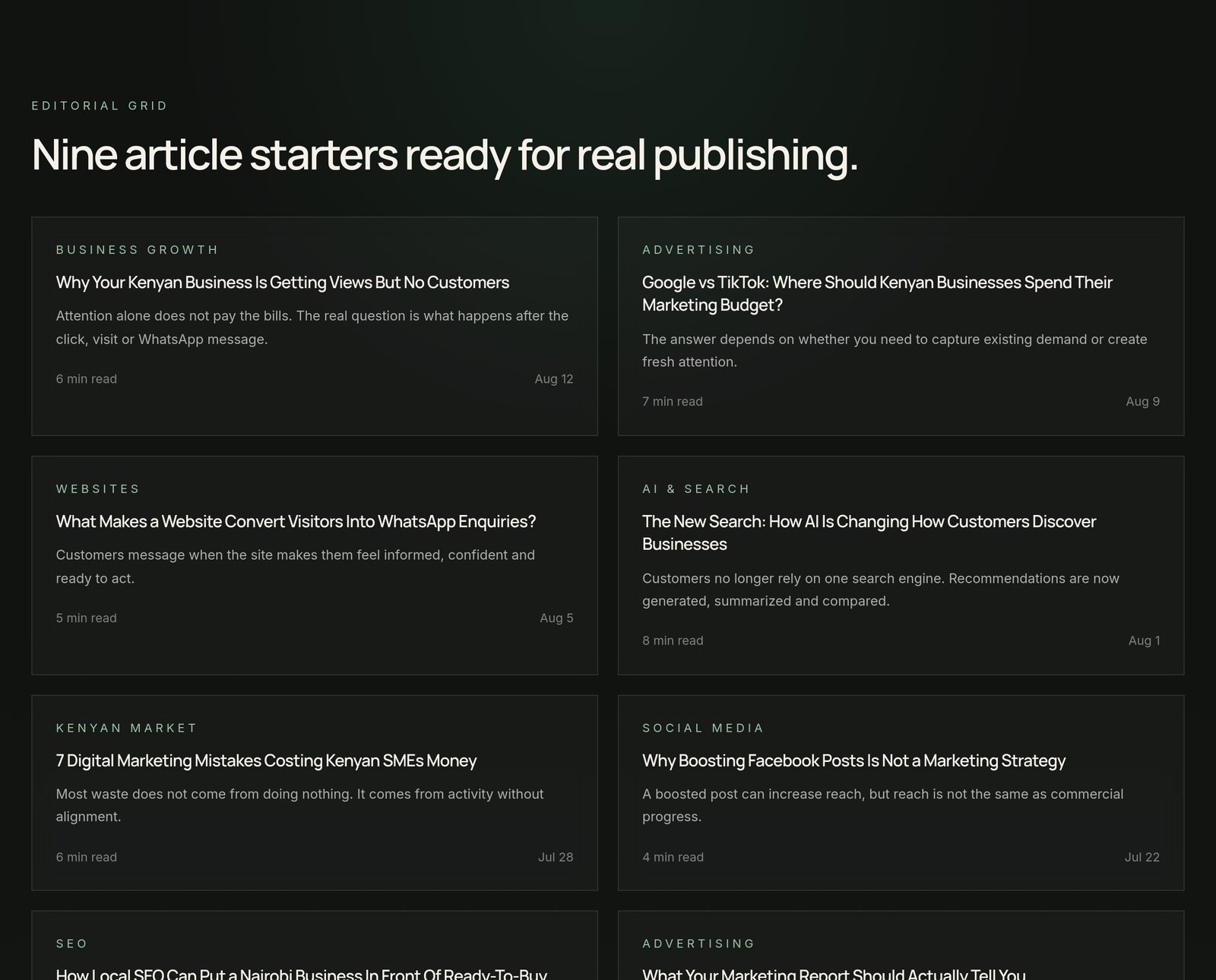Click '6 min read' in the Business Growth card
Viewport: 1216px width, 980px height.
click(87, 379)
